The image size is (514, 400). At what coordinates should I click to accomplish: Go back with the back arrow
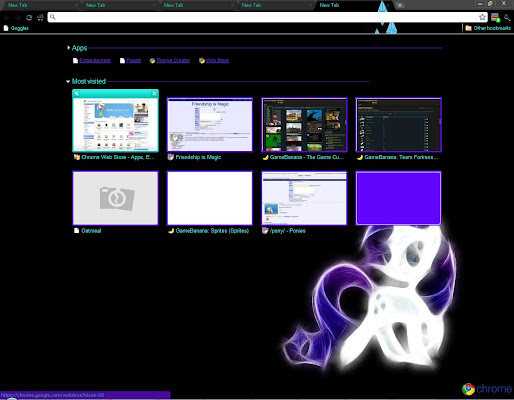point(7,17)
